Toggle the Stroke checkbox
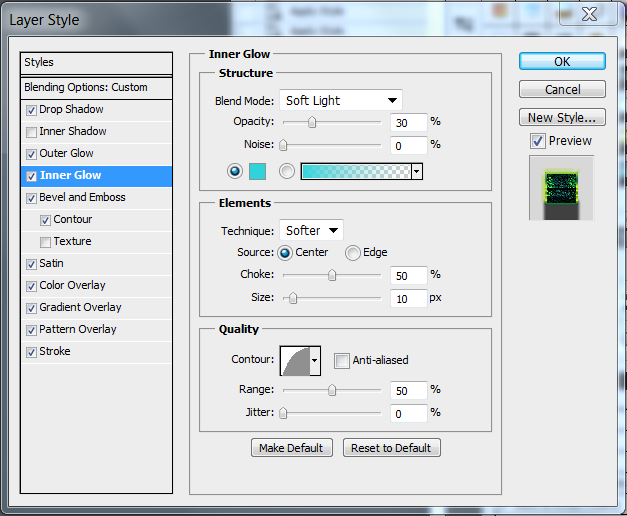This screenshot has height=516, width=627. pos(31,352)
